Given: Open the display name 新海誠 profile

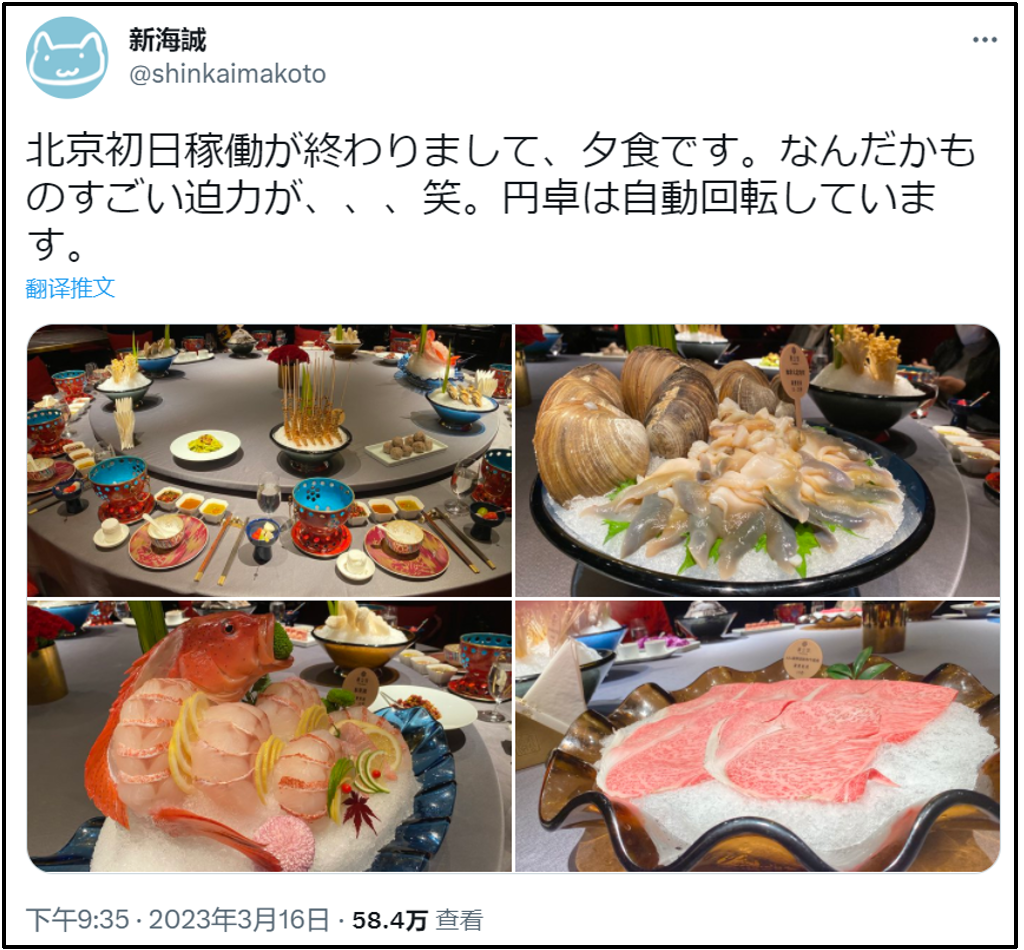Looking at the screenshot, I should pyautogui.click(x=167, y=40).
